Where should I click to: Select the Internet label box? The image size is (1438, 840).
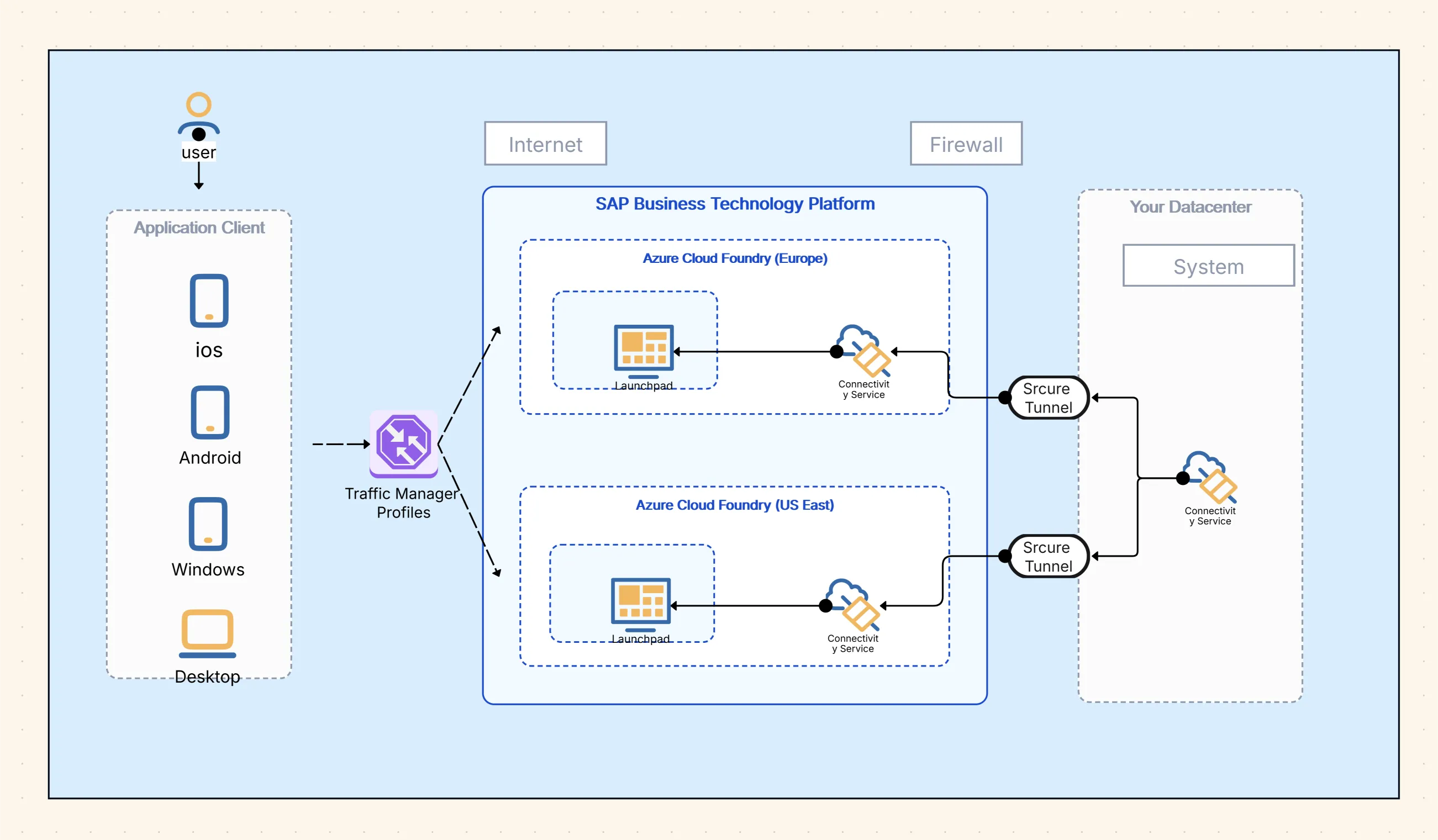point(545,144)
